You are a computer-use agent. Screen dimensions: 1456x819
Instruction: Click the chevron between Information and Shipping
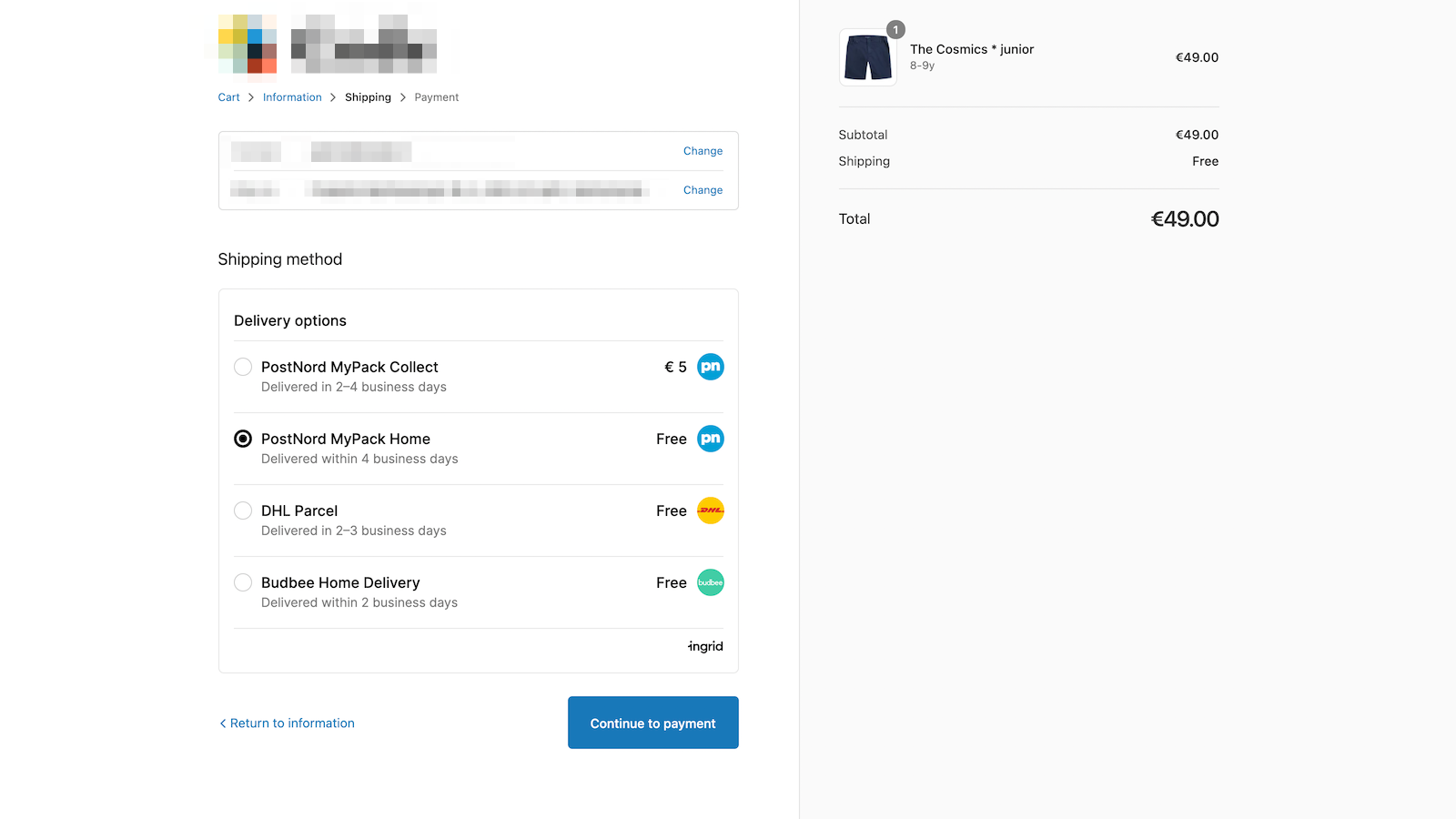[333, 96]
